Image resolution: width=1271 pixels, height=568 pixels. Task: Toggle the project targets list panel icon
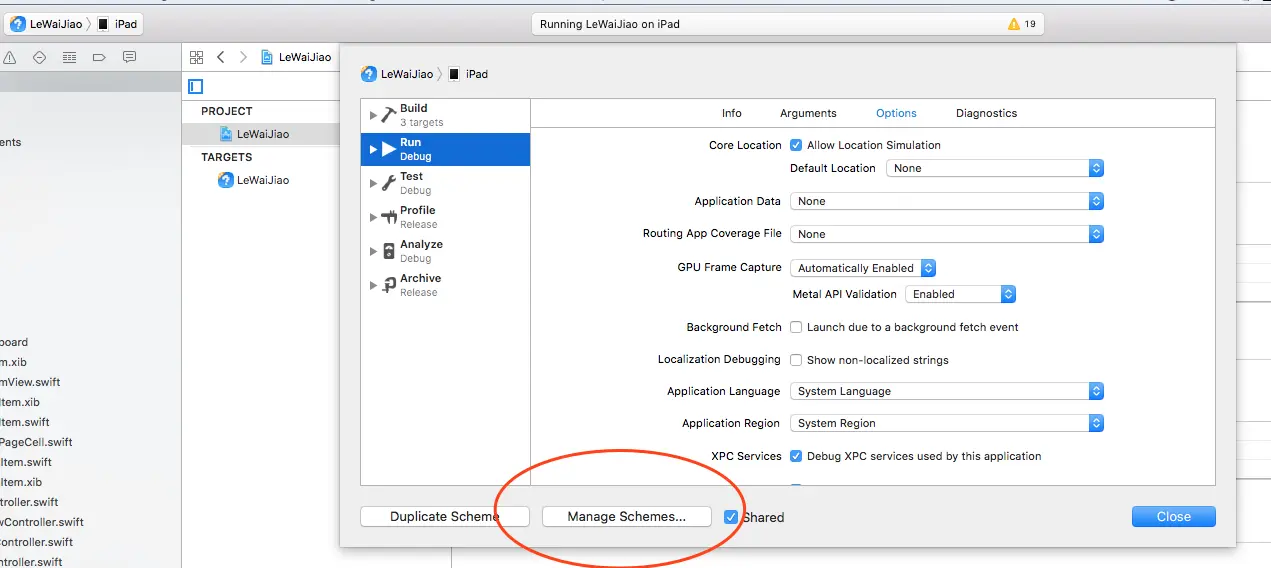(x=196, y=86)
